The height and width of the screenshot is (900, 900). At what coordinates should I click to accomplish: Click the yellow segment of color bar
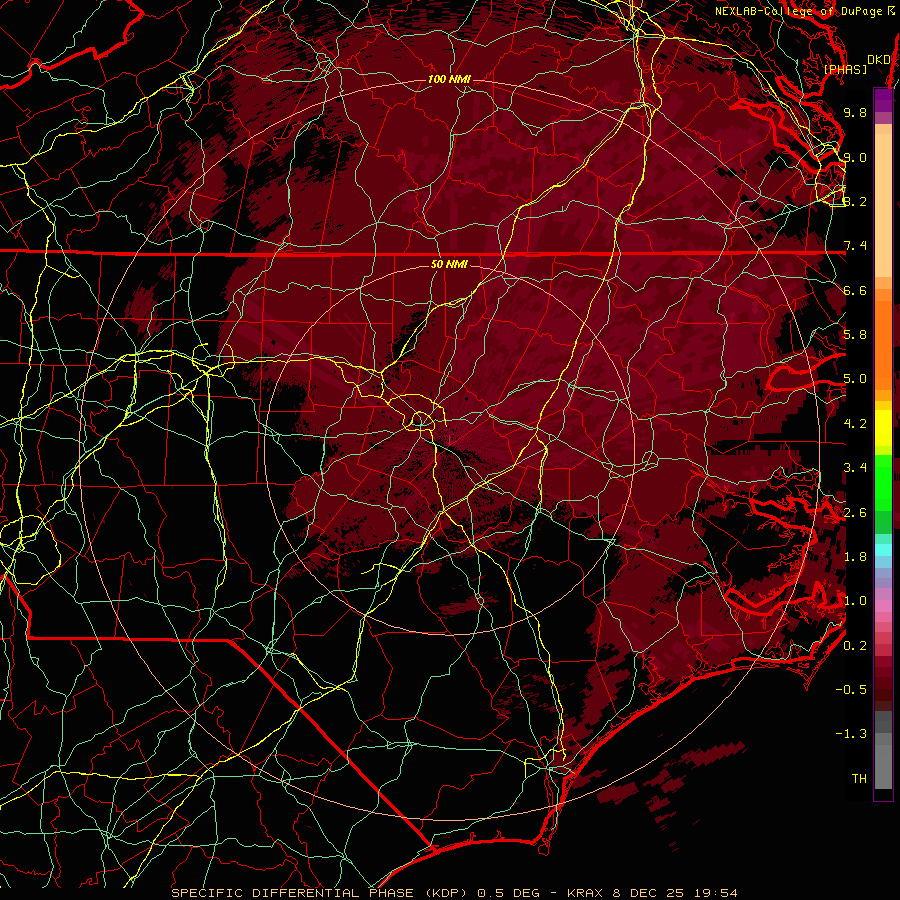[883, 428]
